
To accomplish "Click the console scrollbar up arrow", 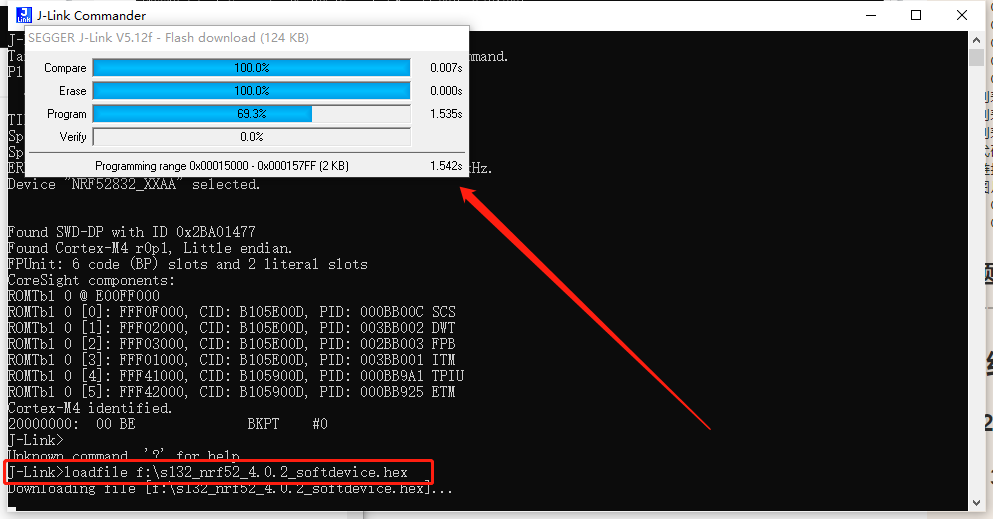I will coord(976,40).
